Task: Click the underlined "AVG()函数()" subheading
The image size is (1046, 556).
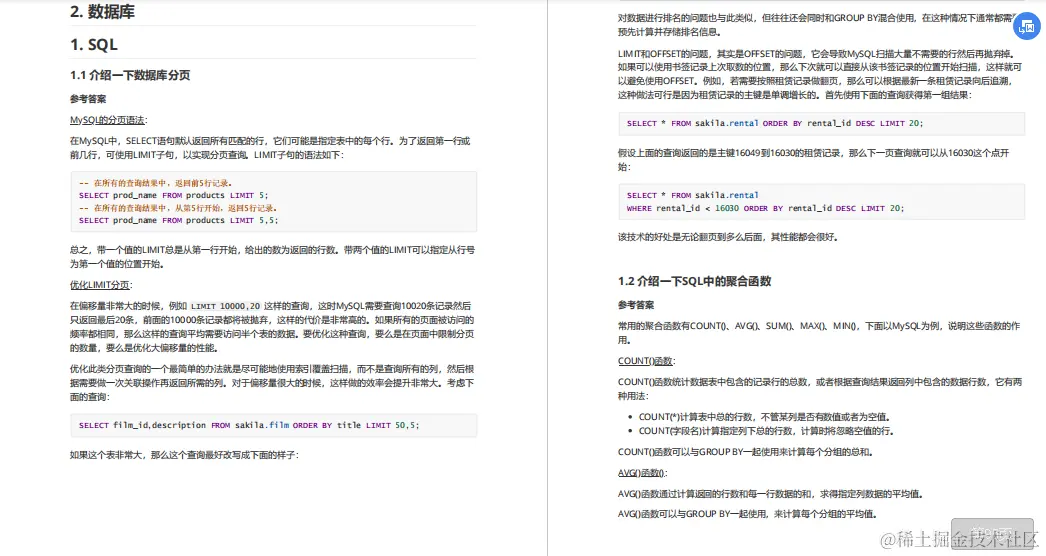Action: pos(641,473)
